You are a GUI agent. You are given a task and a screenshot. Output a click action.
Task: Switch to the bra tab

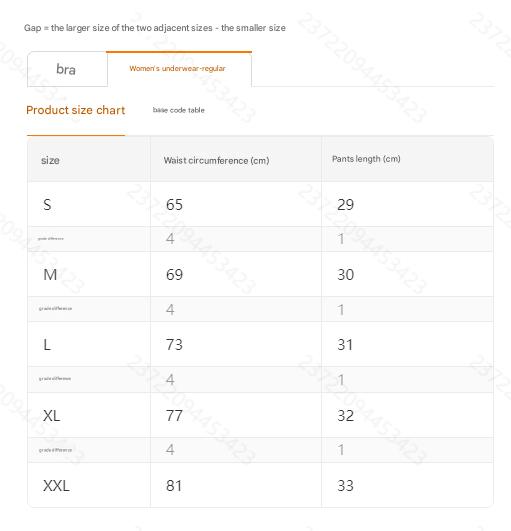[67, 69]
